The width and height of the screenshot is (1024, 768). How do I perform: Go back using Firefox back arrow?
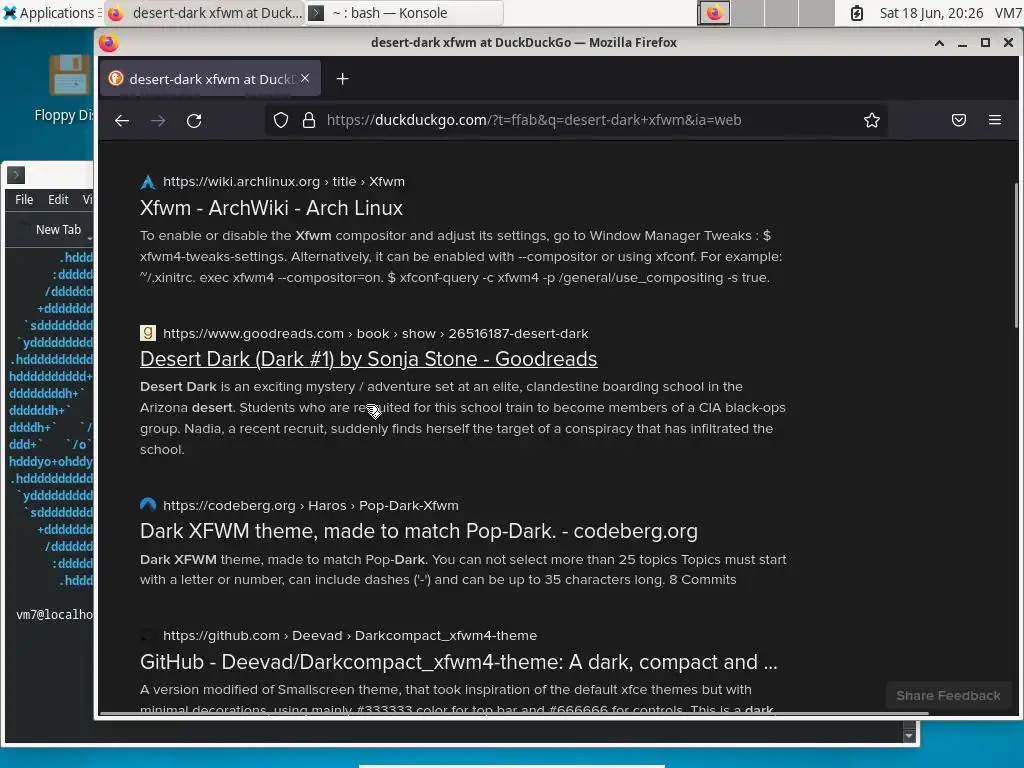pyautogui.click(x=122, y=121)
